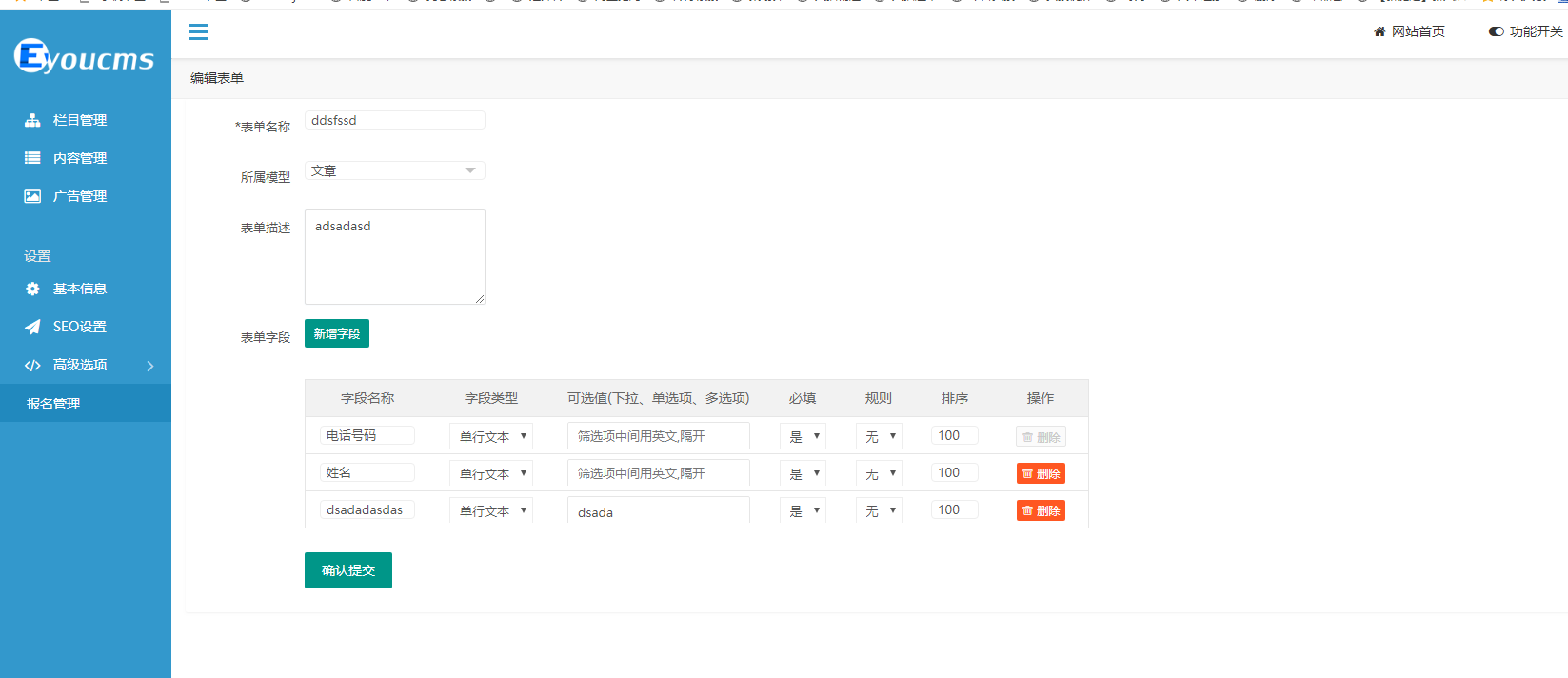Viewport: 1568px width, 678px height.
Task: Open field type dropdown for 电话号码 row
Action: [491, 436]
